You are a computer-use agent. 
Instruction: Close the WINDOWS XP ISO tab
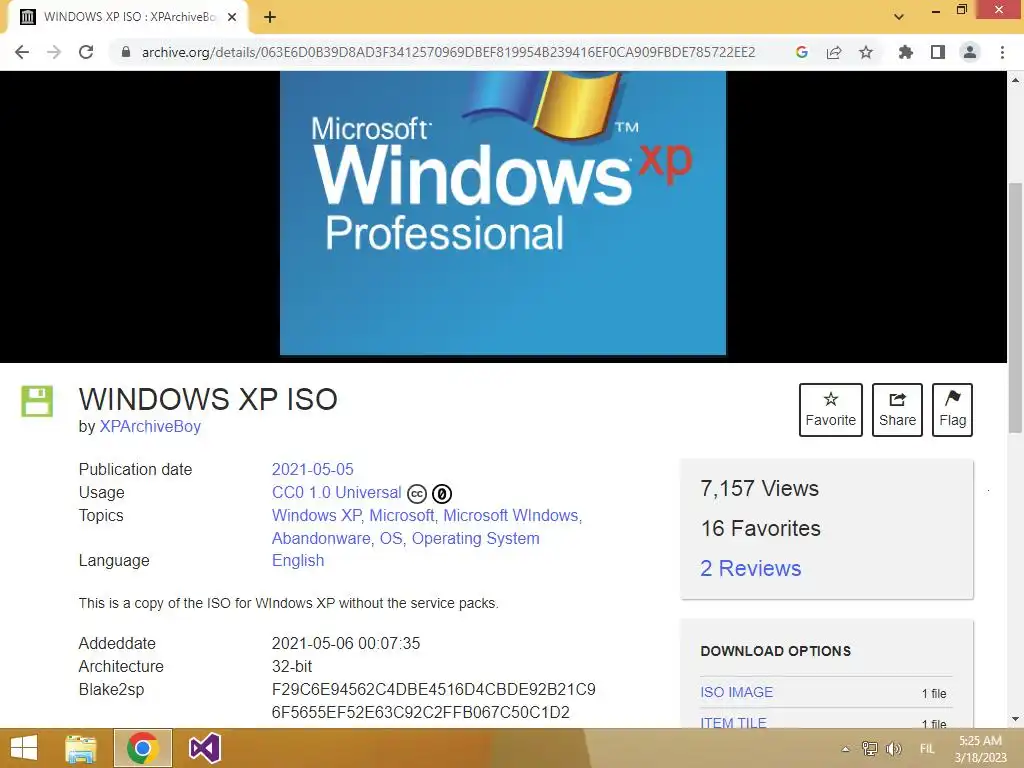click(x=232, y=17)
